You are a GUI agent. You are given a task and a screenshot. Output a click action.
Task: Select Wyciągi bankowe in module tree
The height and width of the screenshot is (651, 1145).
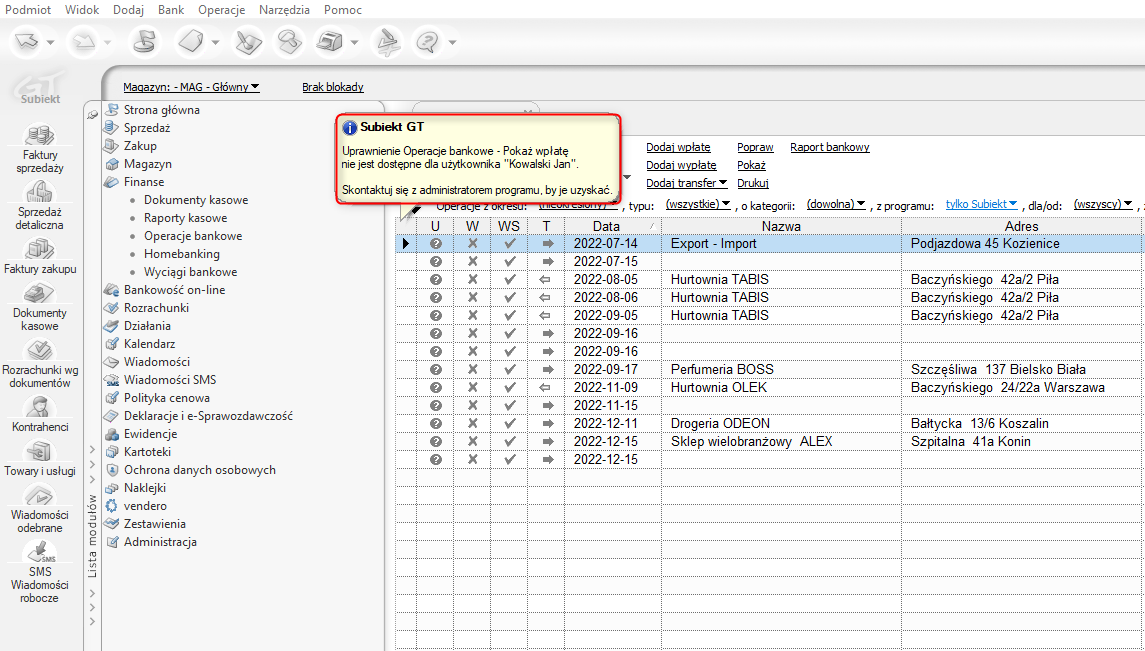tap(190, 272)
